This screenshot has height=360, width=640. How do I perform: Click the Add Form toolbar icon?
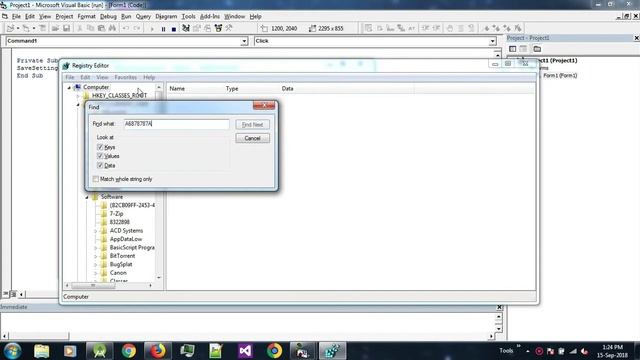click(x=26, y=28)
